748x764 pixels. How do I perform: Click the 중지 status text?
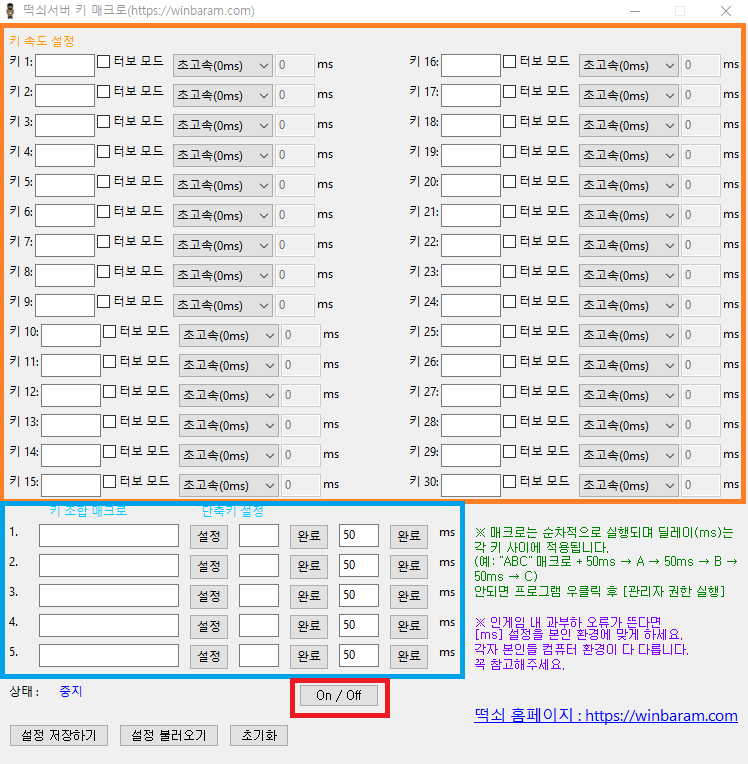click(71, 691)
